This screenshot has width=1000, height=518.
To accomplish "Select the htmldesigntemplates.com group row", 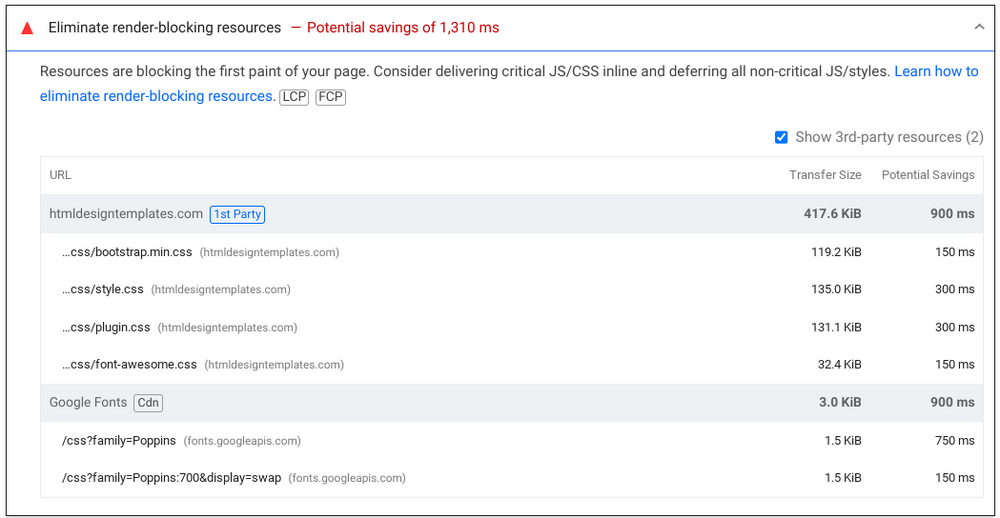I will pyautogui.click(x=125, y=214).
